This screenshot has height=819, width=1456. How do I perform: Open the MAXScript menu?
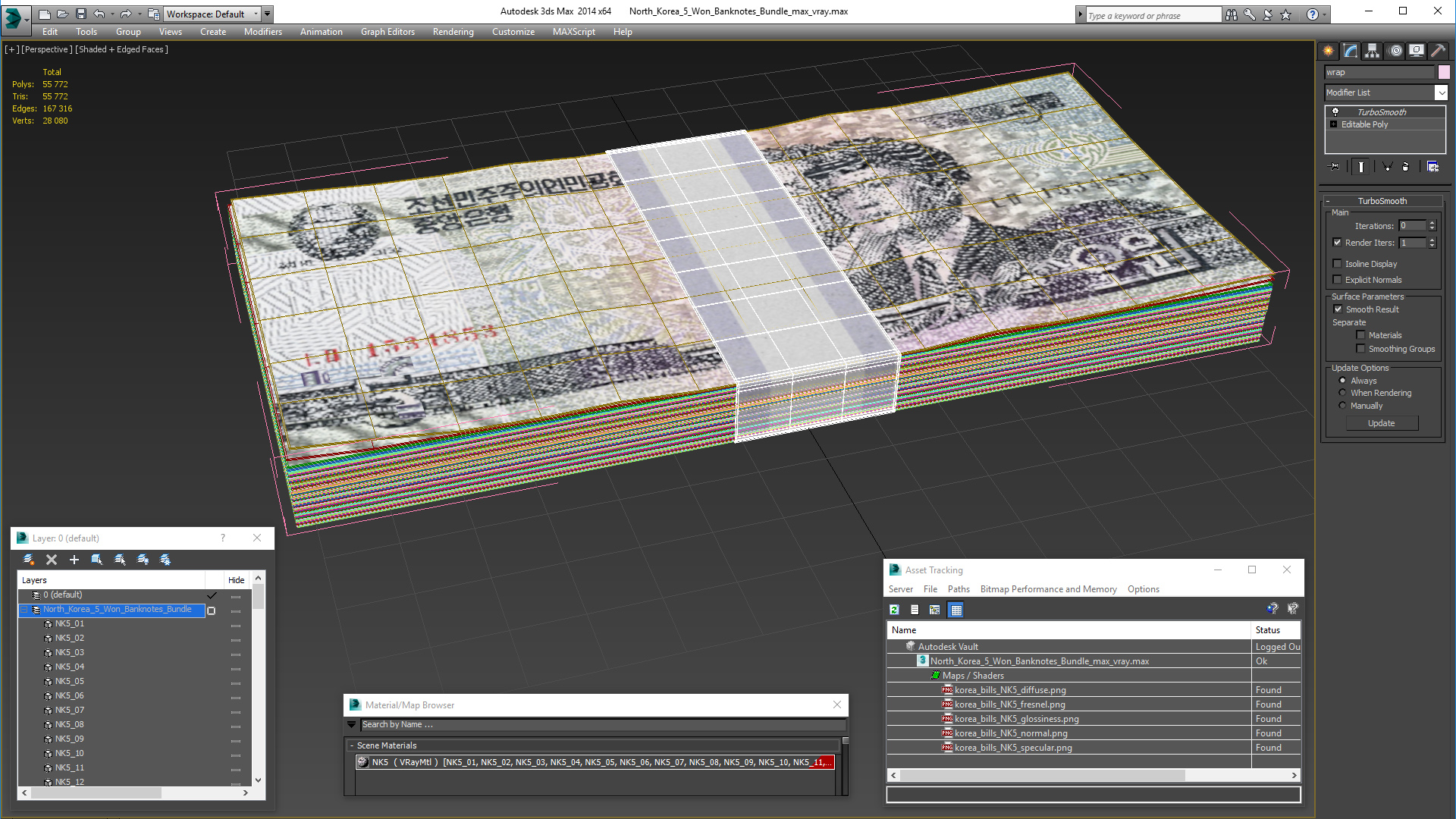574,32
